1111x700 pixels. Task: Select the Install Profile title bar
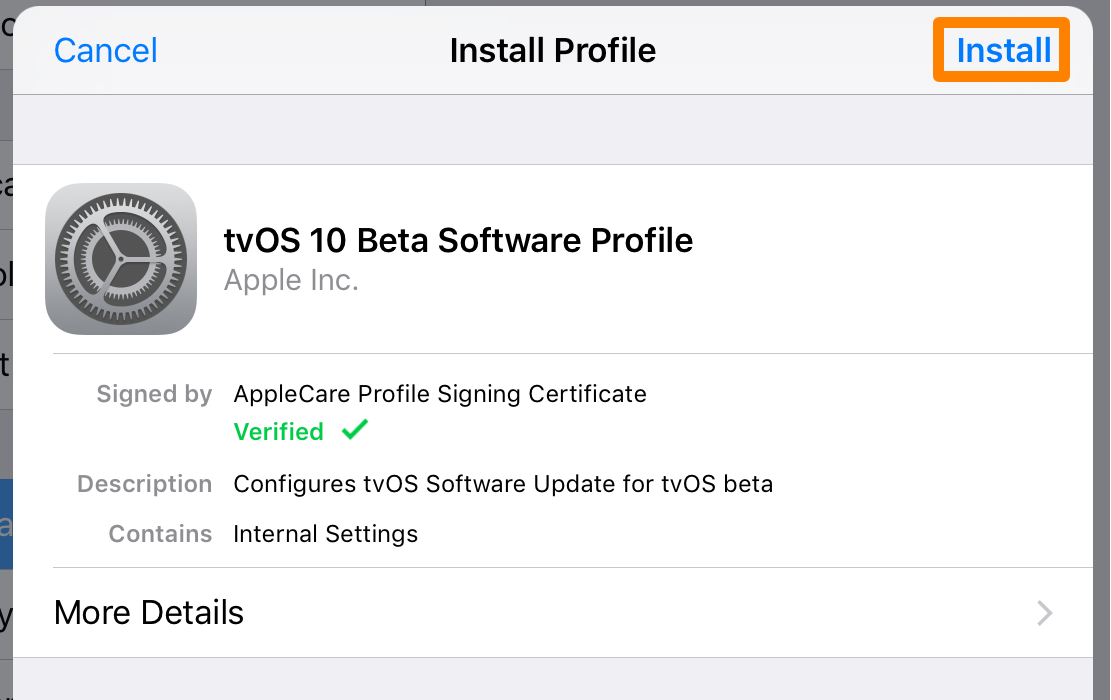pyautogui.click(x=552, y=50)
